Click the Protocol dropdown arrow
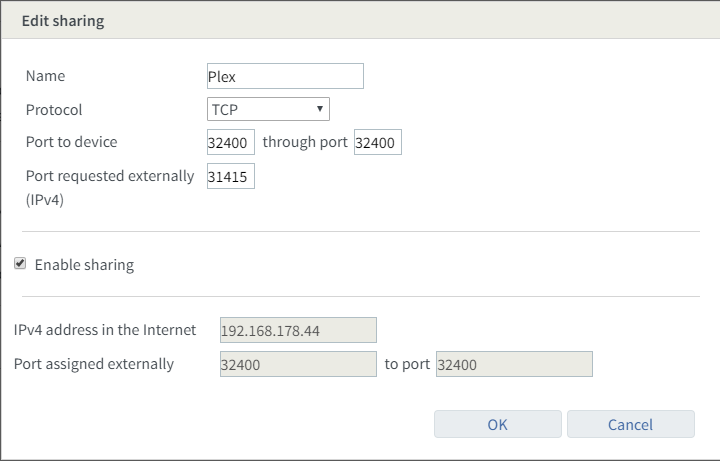Screen dimensions: 720x461 [x=319, y=109]
